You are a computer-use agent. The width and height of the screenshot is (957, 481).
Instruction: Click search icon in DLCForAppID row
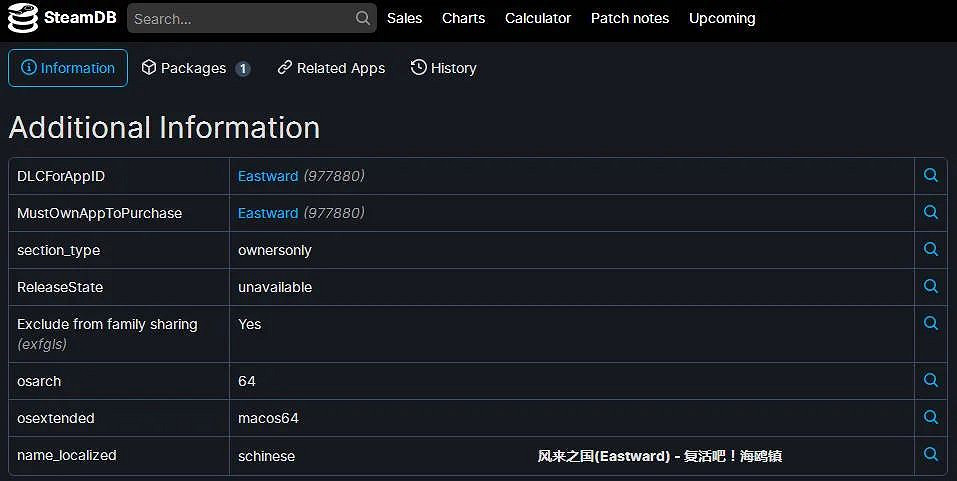coord(930,176)
